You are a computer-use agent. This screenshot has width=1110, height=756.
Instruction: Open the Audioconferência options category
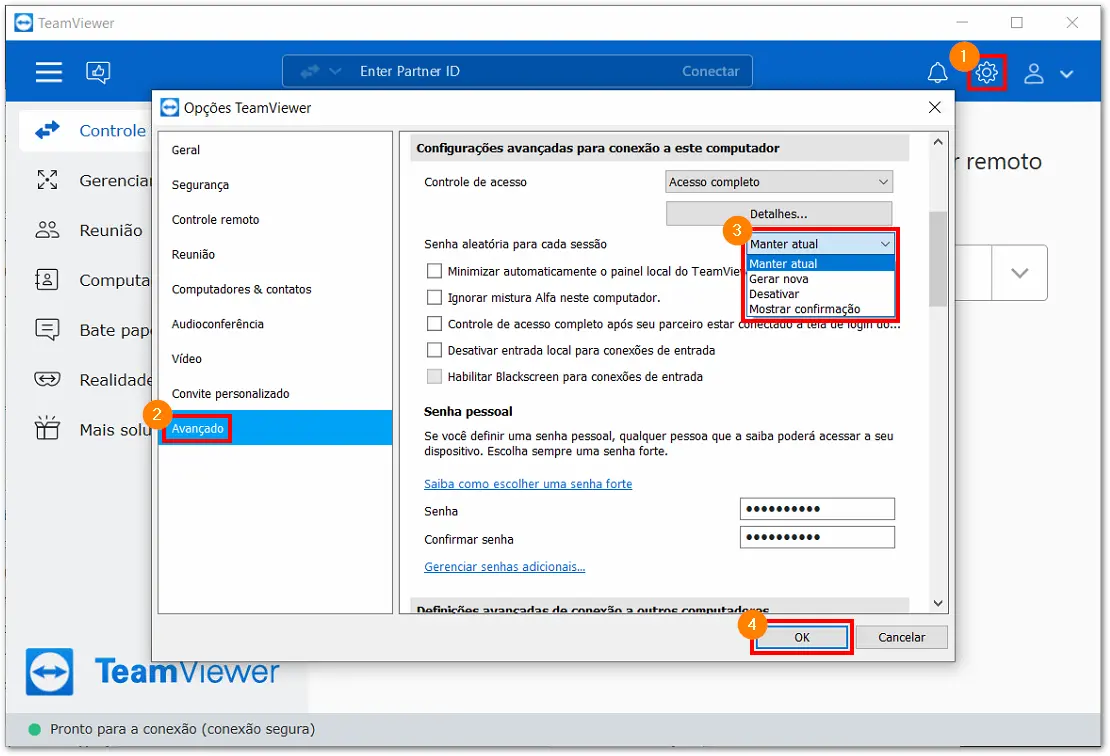[x=275, y=323]
